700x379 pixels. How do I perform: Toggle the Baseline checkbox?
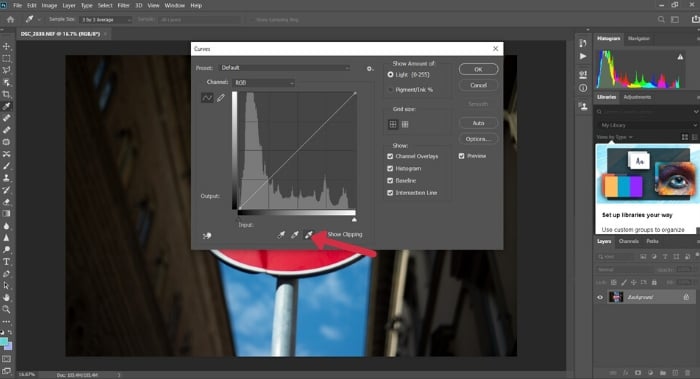click(x=390, y=180)
